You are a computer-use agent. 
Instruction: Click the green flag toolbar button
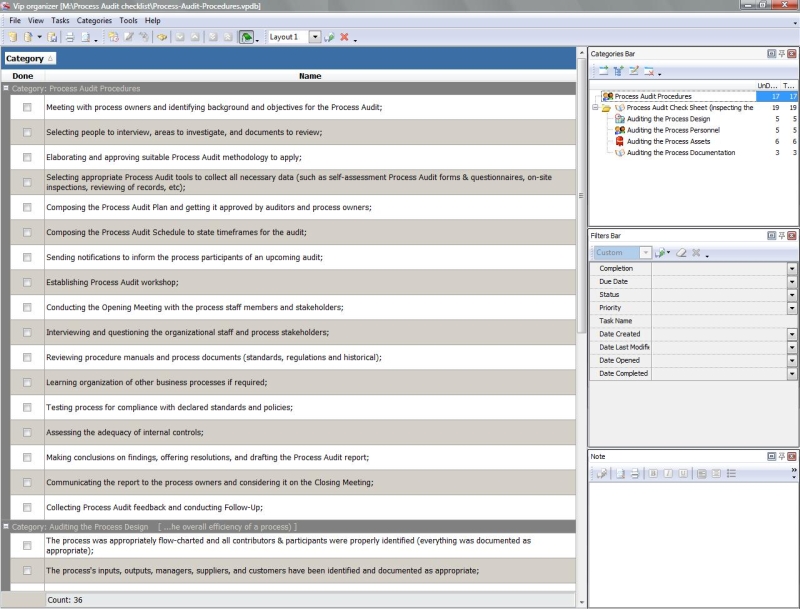pyautogui.click(x=245, y=37)
